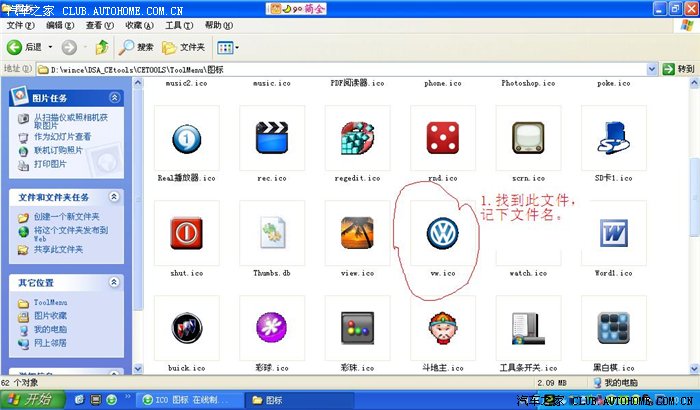Select the shut.ico red power icon
This screenshot has height=410, width=700.
coord(186,234)
